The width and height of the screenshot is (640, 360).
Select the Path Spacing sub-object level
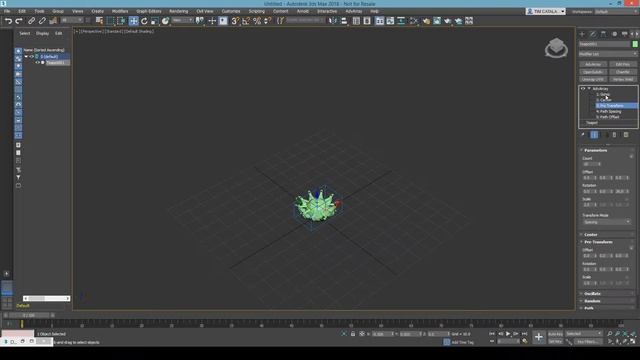(610, 111)
